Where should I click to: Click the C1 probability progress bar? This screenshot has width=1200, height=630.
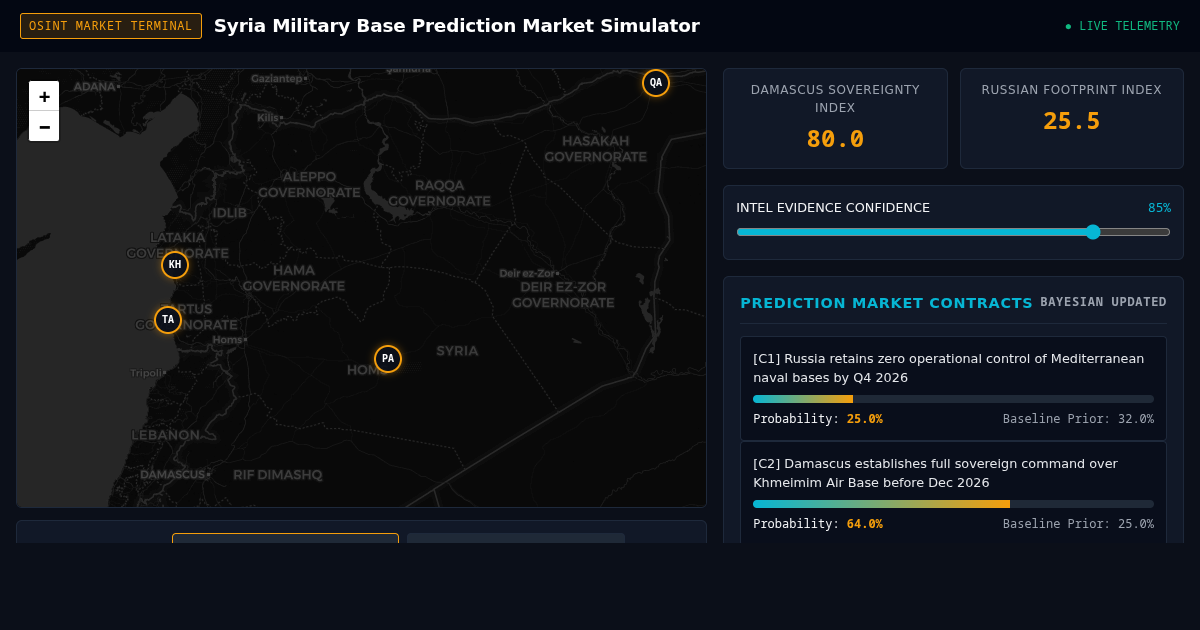point(953,399)
